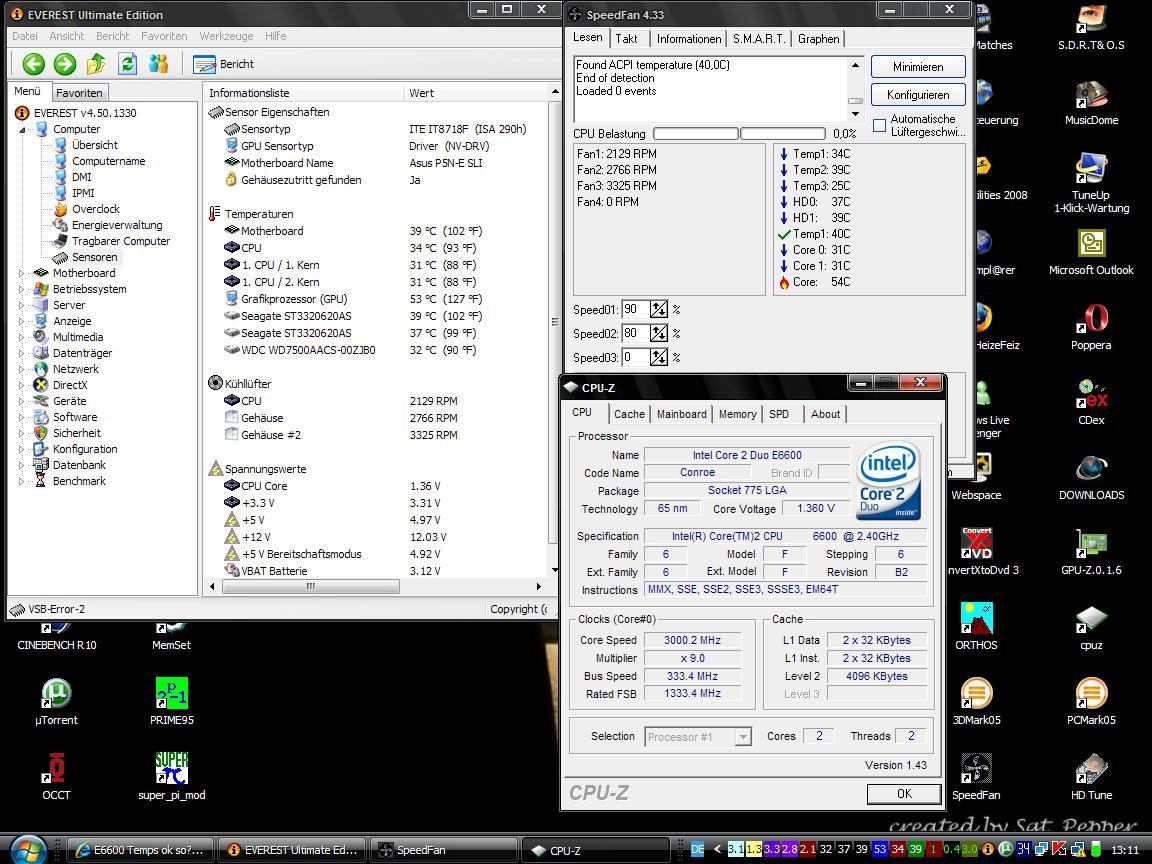
Task: Open the SpeedFan desktop shortcut
Action: click(976, 776)
